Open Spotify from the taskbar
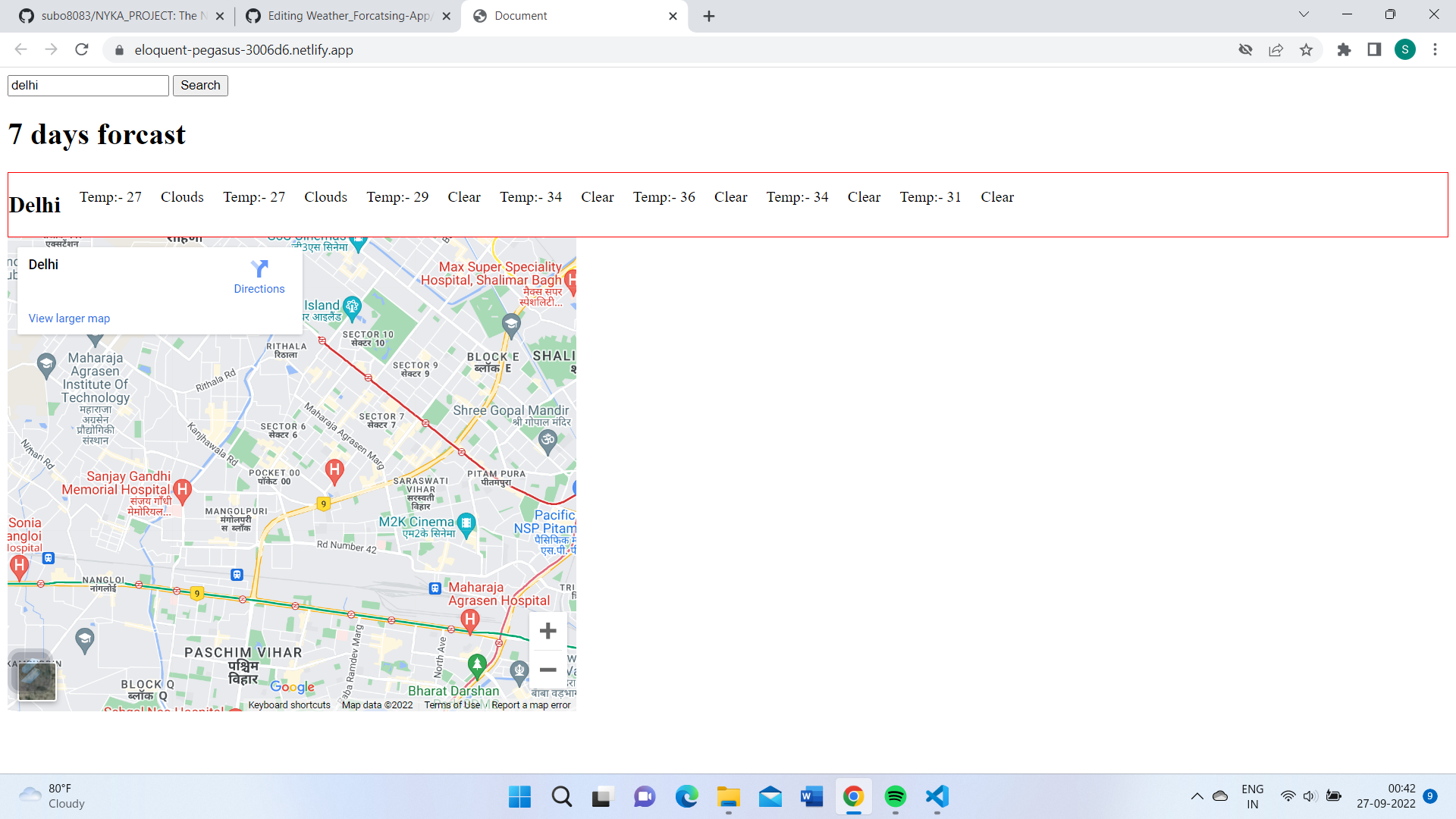The height and width of the screenshot is (819, 1456). click(895, 797)
